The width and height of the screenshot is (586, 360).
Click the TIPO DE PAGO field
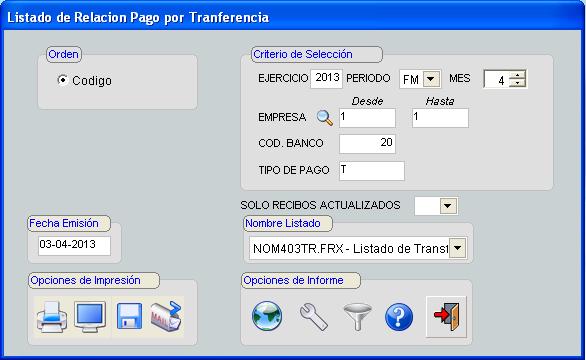coord(372,171)
